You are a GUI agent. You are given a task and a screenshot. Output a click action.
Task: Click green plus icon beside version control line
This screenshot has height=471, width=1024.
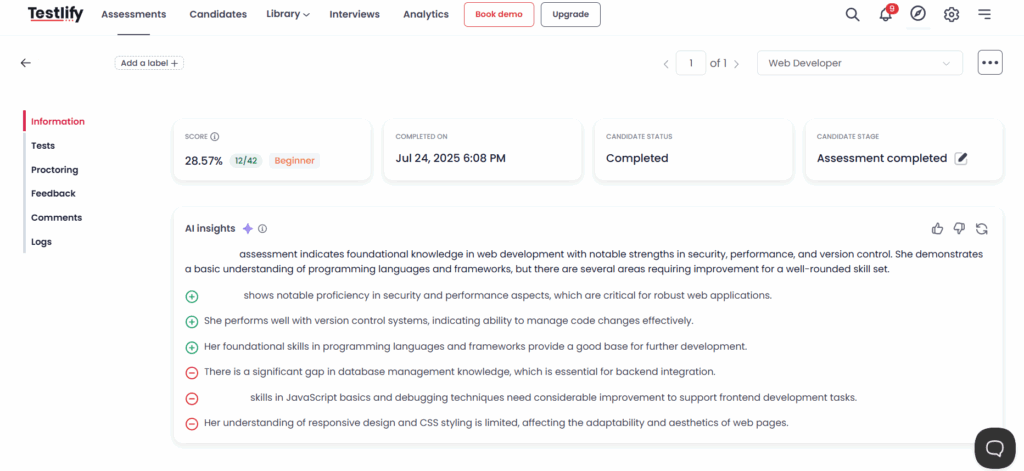[191, 321]
